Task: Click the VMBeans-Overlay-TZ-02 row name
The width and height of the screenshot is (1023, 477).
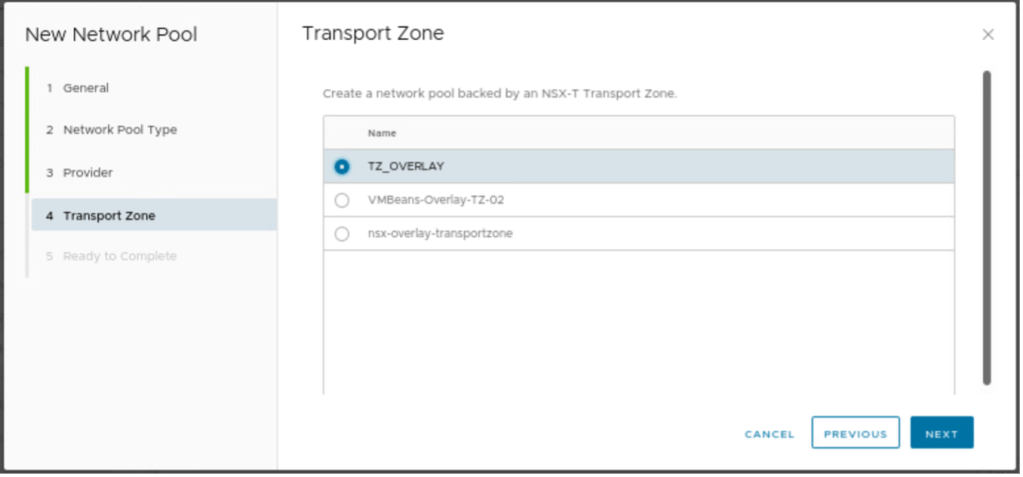Action: (436, 200)
